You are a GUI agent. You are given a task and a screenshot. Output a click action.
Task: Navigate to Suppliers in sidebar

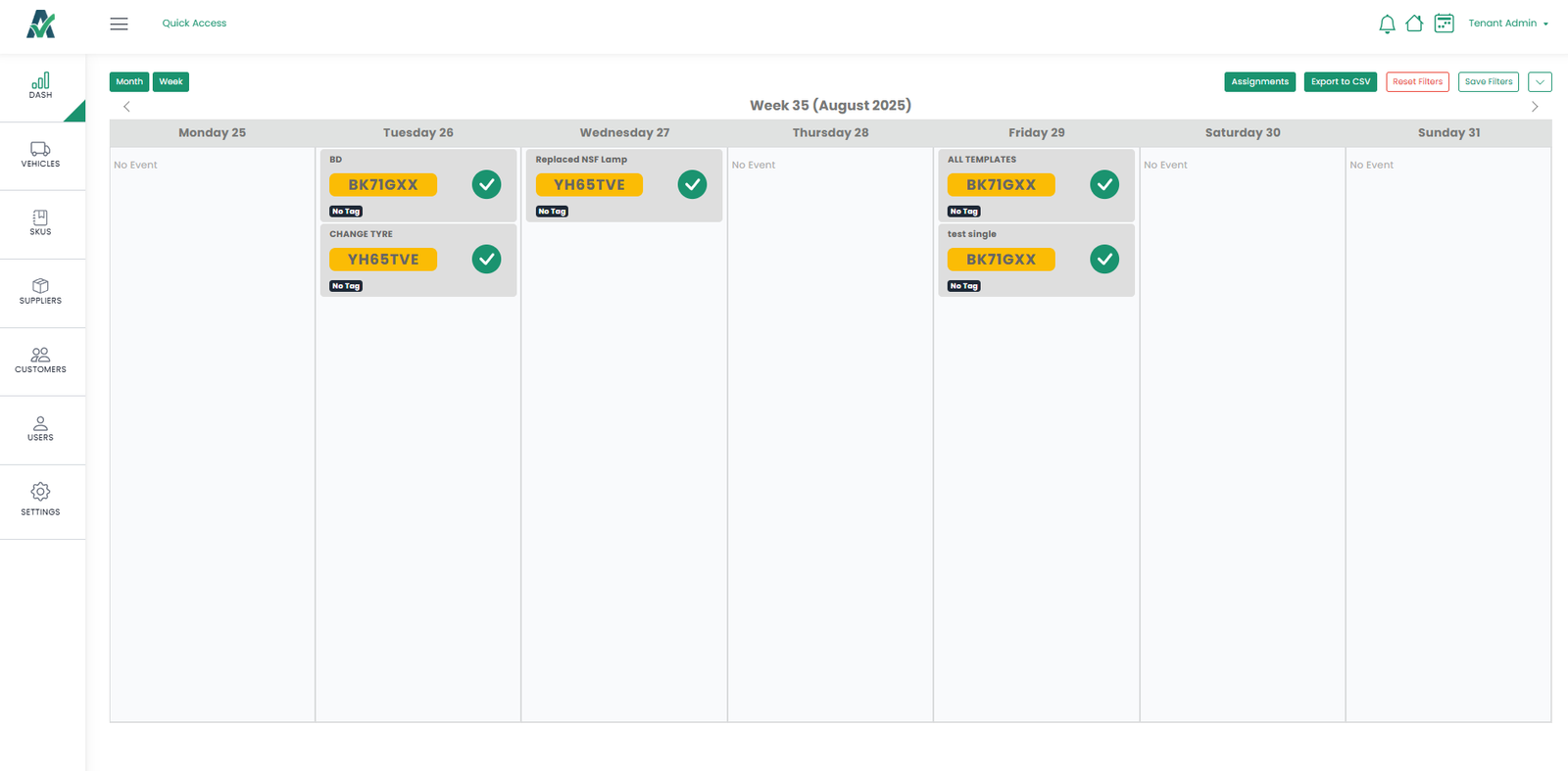[x=40, y=292]
